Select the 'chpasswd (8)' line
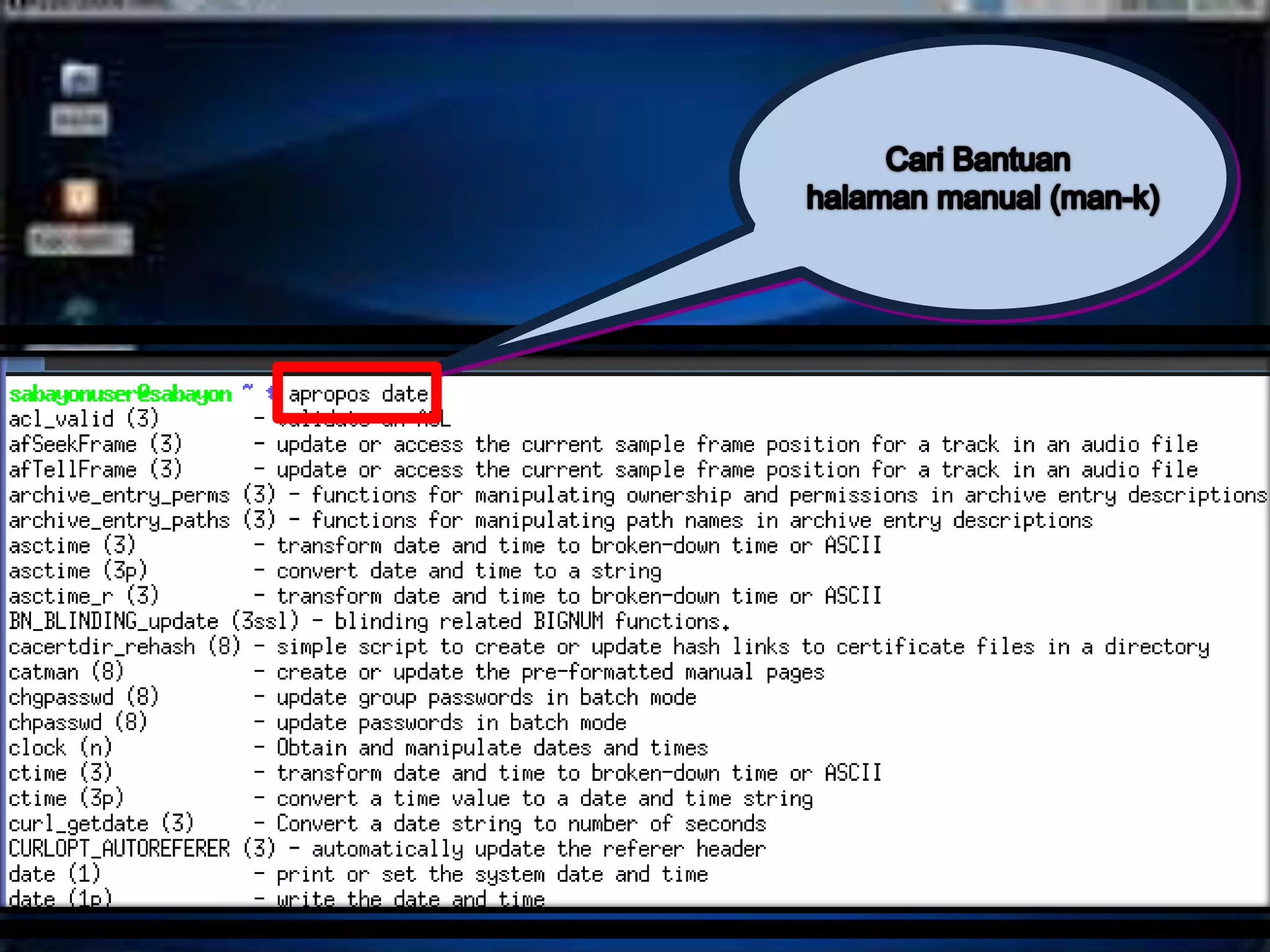Image resolution: width=1270 pixels, height=952 pixels. point(78,723)
